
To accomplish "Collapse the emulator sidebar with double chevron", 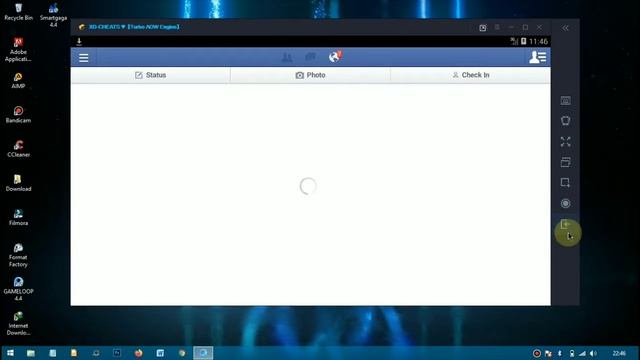I will coord(565,28).
